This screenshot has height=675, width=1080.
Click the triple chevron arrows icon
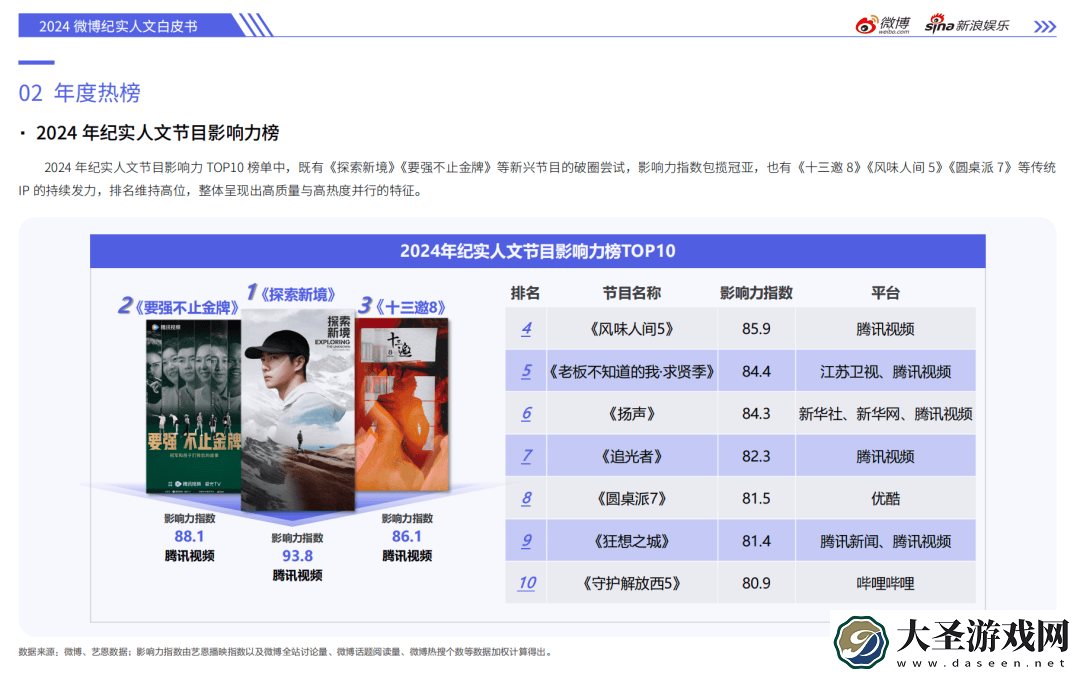pos(1044,27)
